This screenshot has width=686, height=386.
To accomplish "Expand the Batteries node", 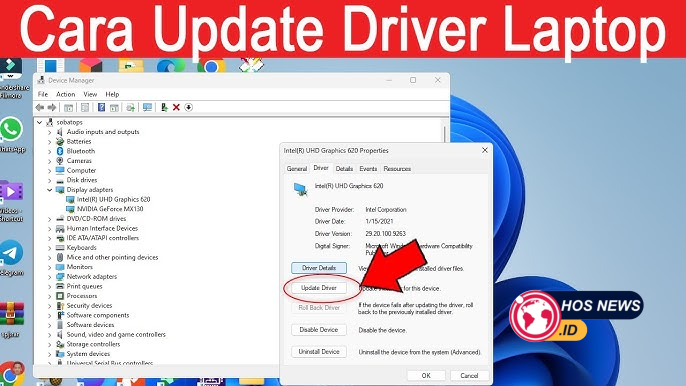I will tap(49, 141).
